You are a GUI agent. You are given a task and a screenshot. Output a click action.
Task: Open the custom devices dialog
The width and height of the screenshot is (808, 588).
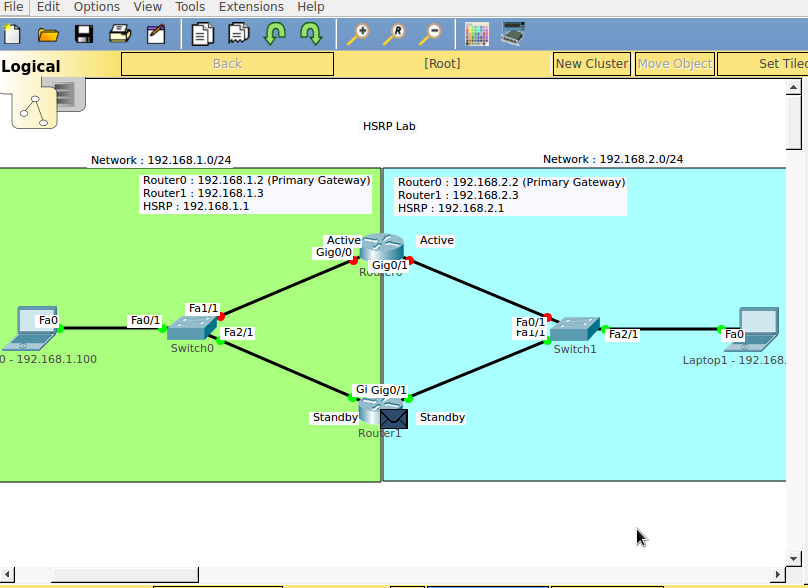tap(512, 33)
